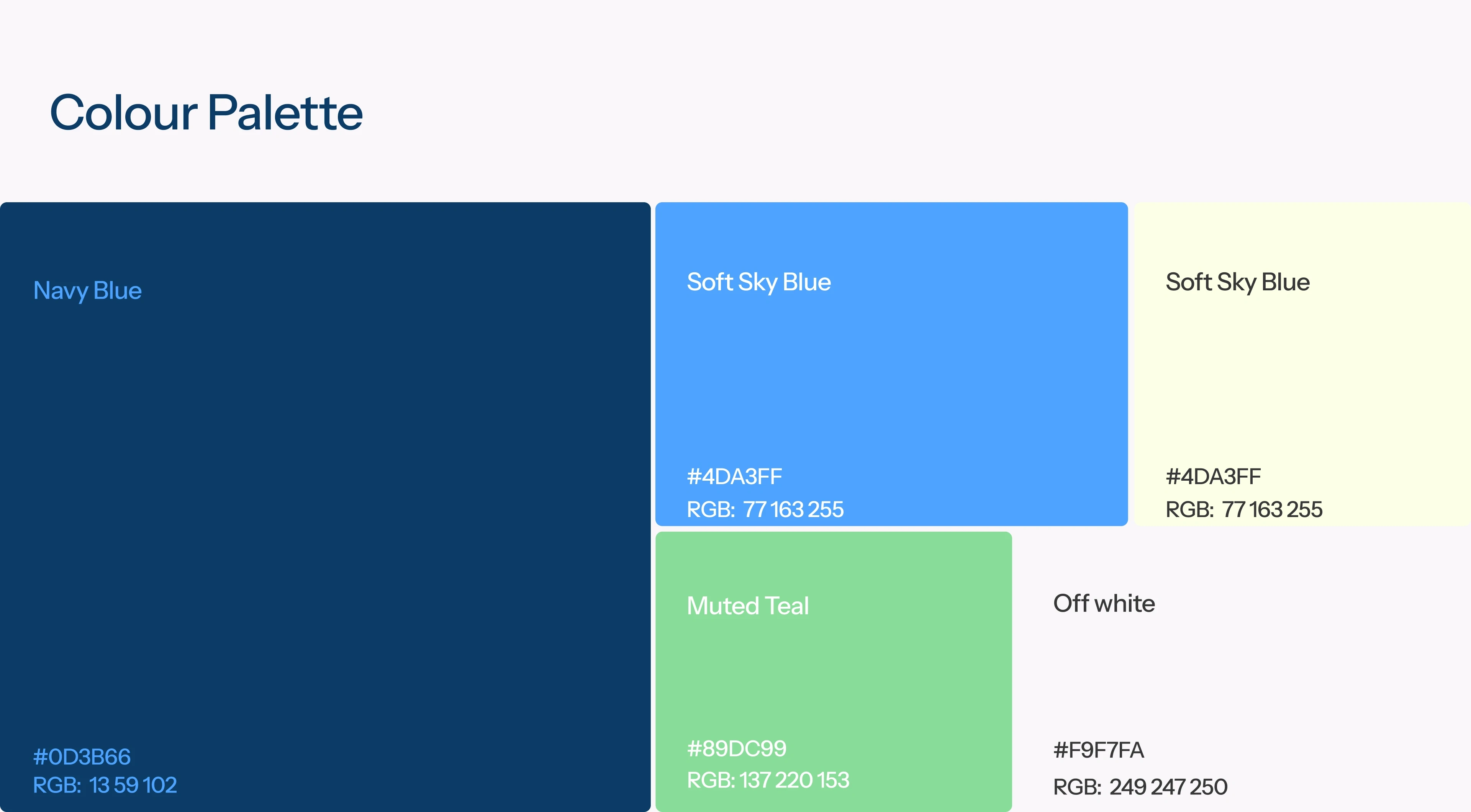Click RGB: 77 163 255 on blue swatch
The width and height of the screenshot is (1471, 812).
pyautogui.click(x=765, y=509)
